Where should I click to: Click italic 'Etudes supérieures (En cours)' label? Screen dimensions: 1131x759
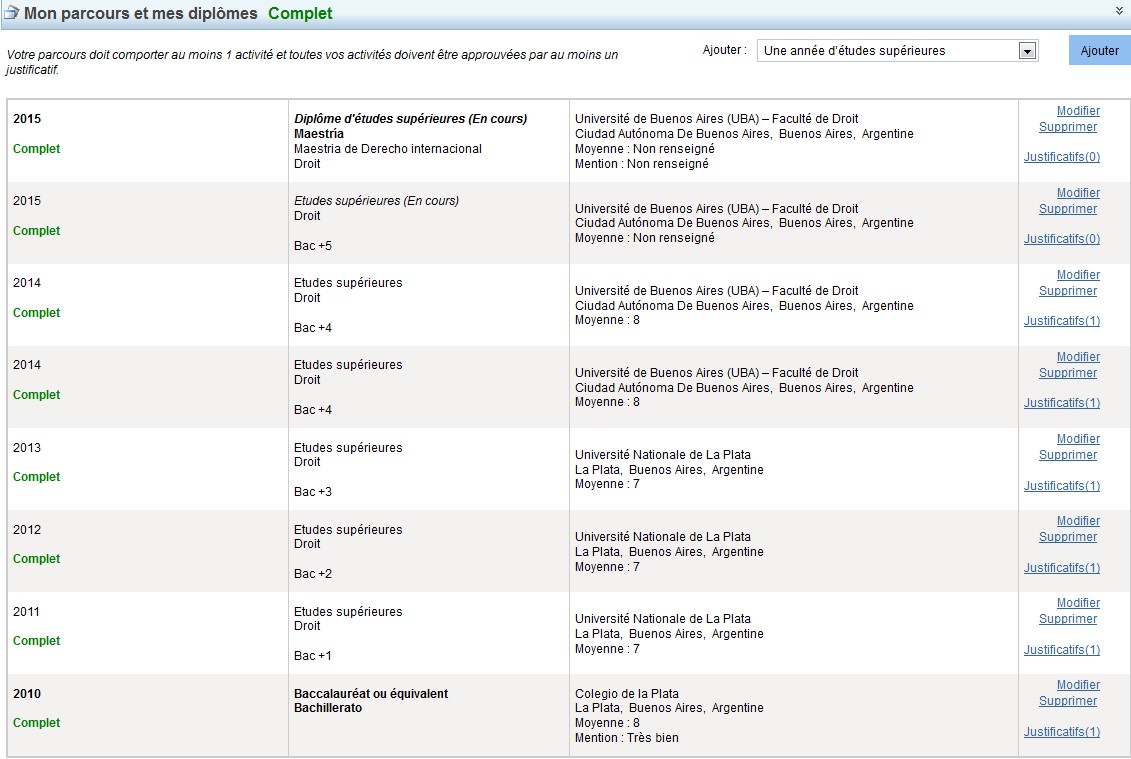click(x=376, y=201)
